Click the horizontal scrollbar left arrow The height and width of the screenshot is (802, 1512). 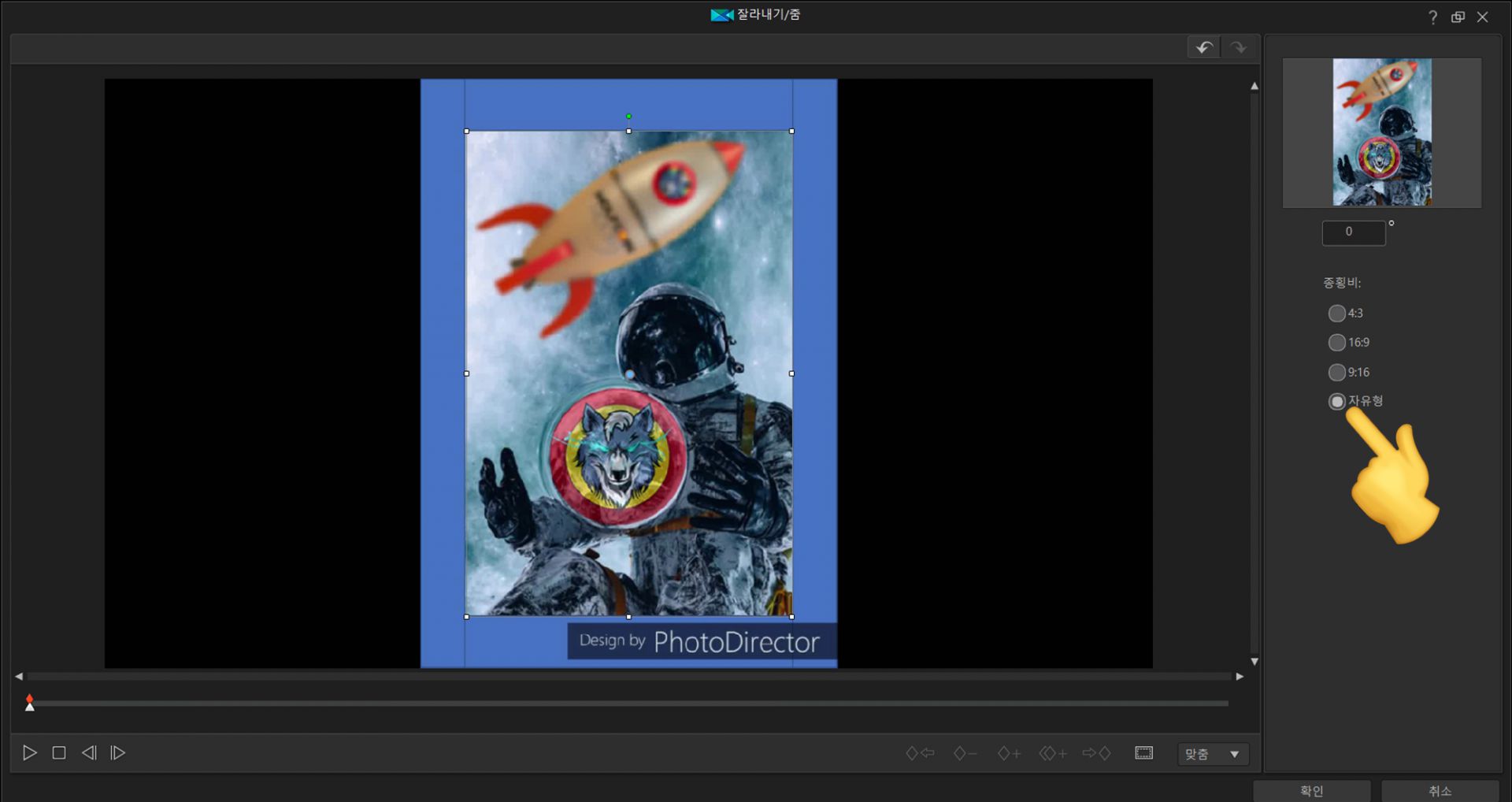pos(19,677)
